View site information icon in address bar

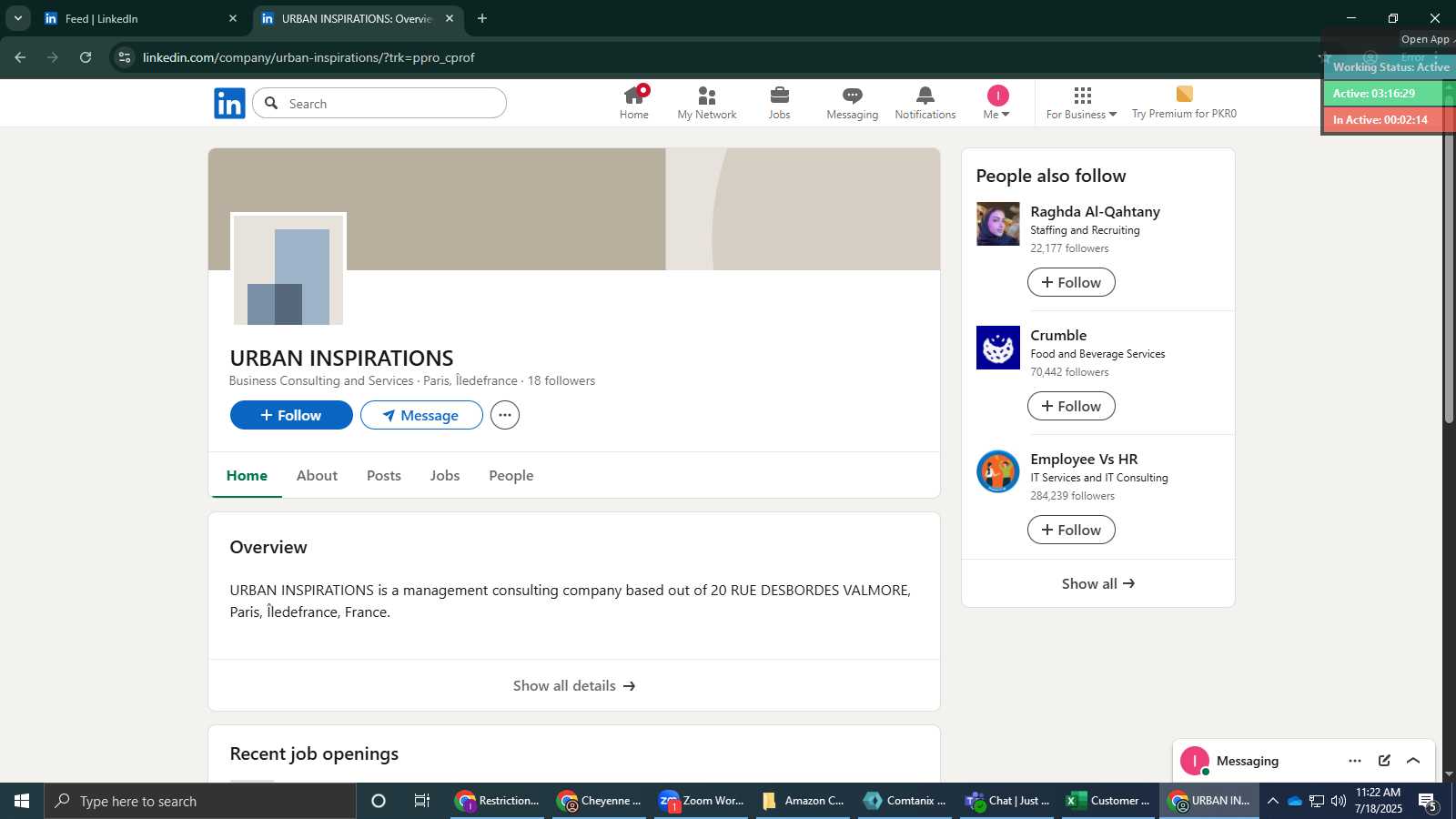[x=125, y=57]
